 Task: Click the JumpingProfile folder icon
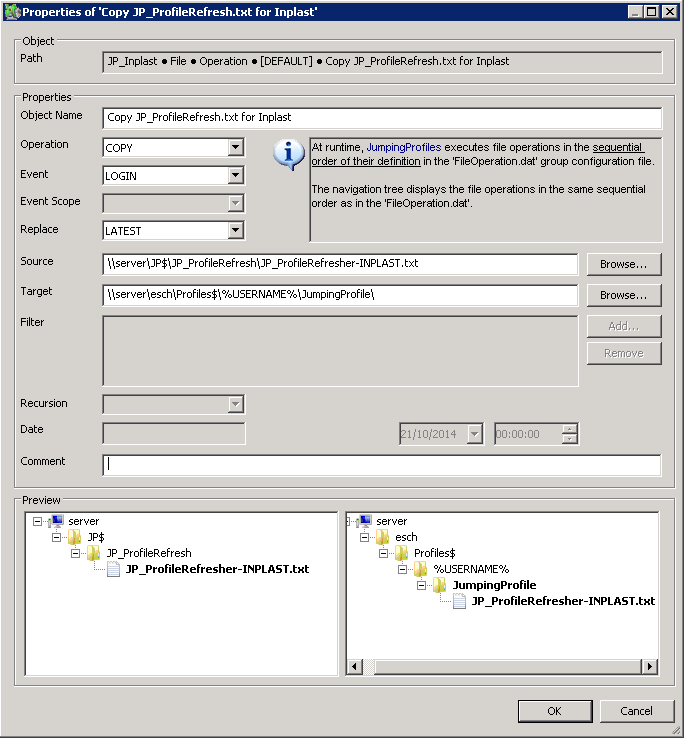[440, 585]
